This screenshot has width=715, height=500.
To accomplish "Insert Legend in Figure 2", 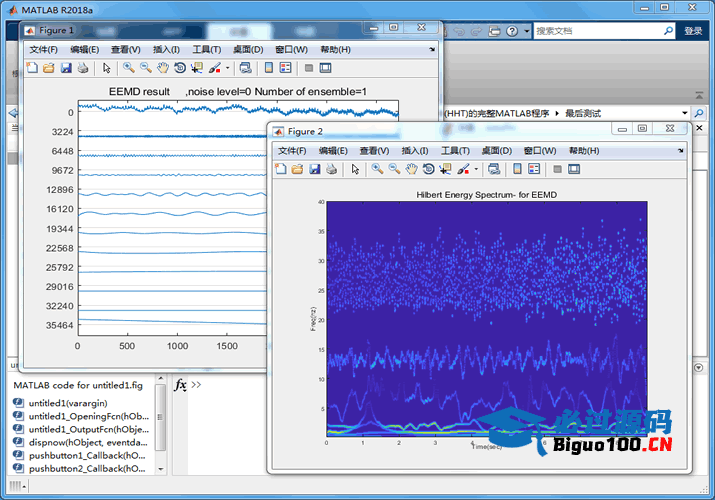I will [x=534, y=169].
